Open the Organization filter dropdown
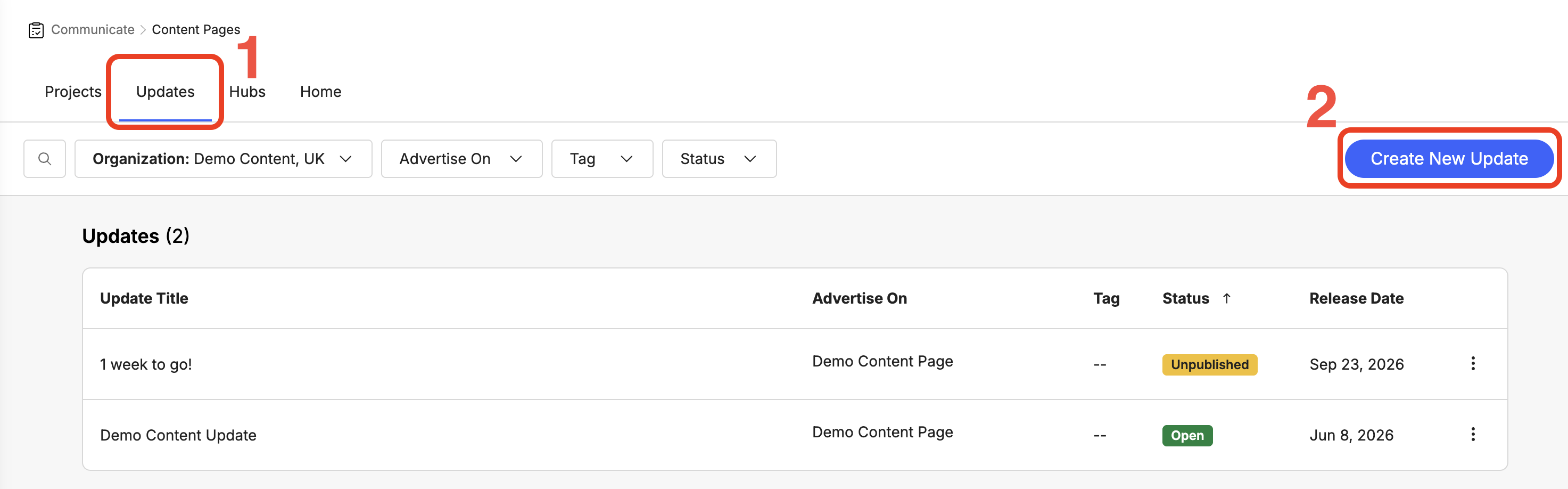This screenshot has height=489, width=1568. (x=224, y=159)
